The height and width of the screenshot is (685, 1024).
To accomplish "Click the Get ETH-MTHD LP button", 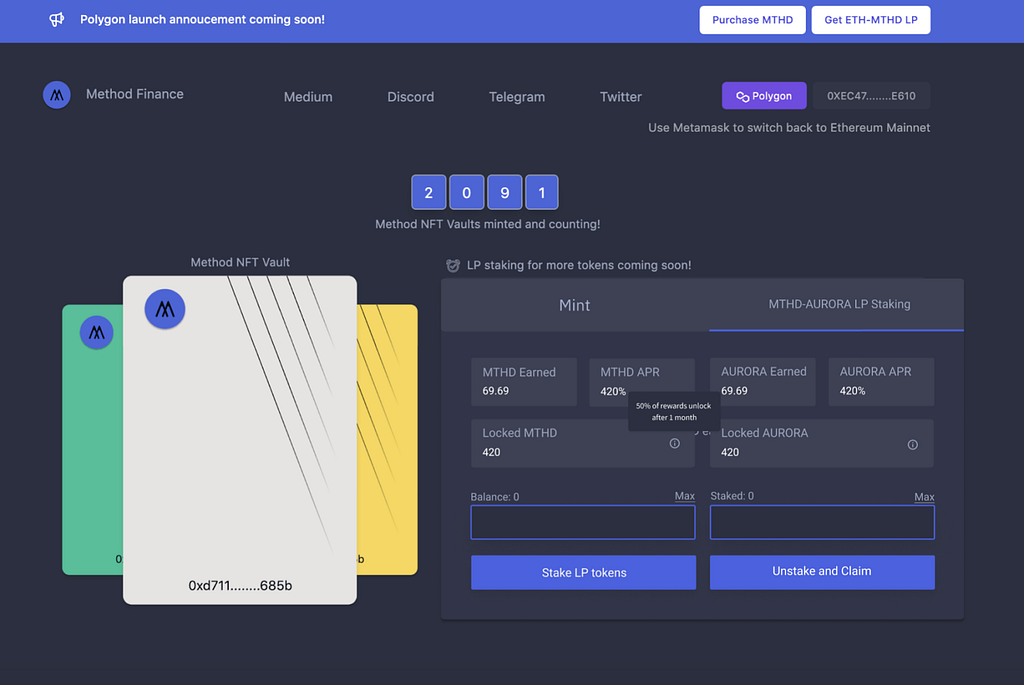I will point(871,20).
